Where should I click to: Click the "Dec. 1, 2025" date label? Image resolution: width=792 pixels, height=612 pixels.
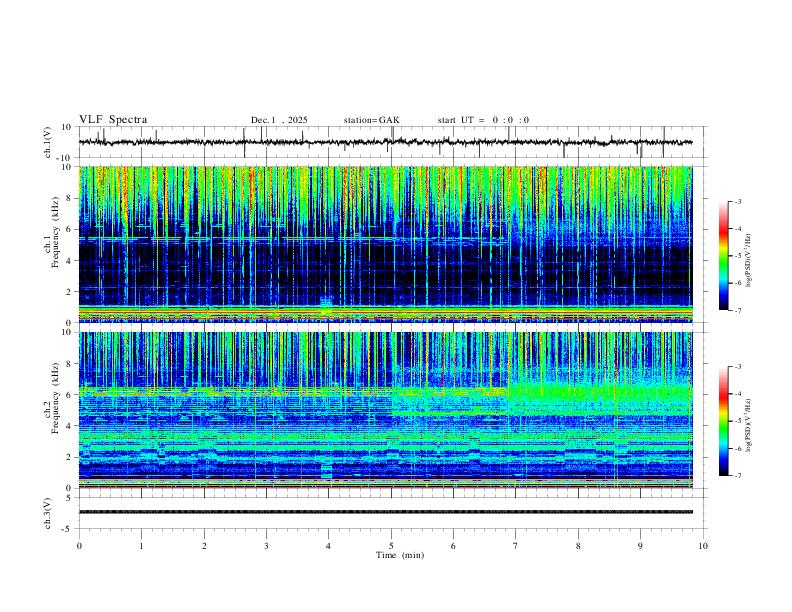point(279,120)
